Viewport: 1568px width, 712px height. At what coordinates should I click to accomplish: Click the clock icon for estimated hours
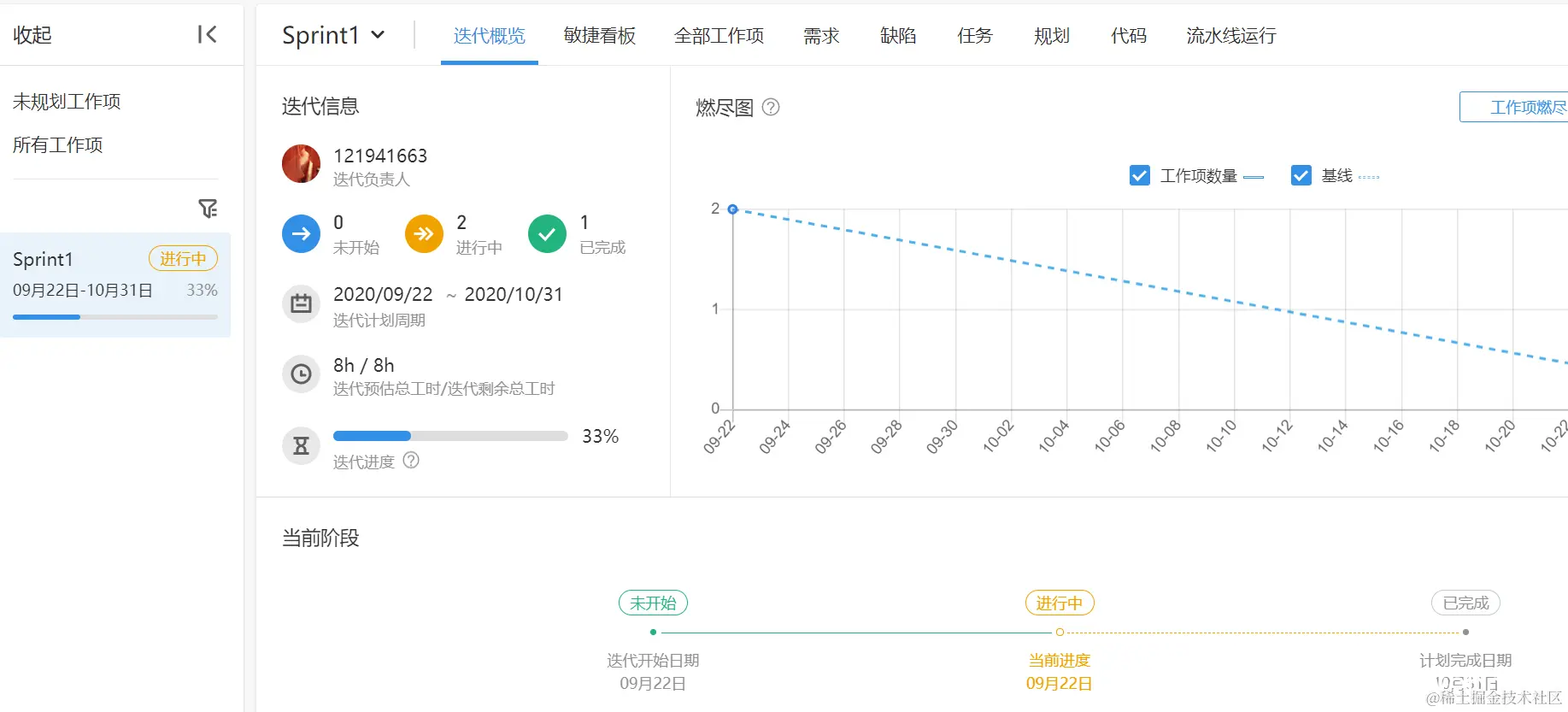[x=301, y=374]
